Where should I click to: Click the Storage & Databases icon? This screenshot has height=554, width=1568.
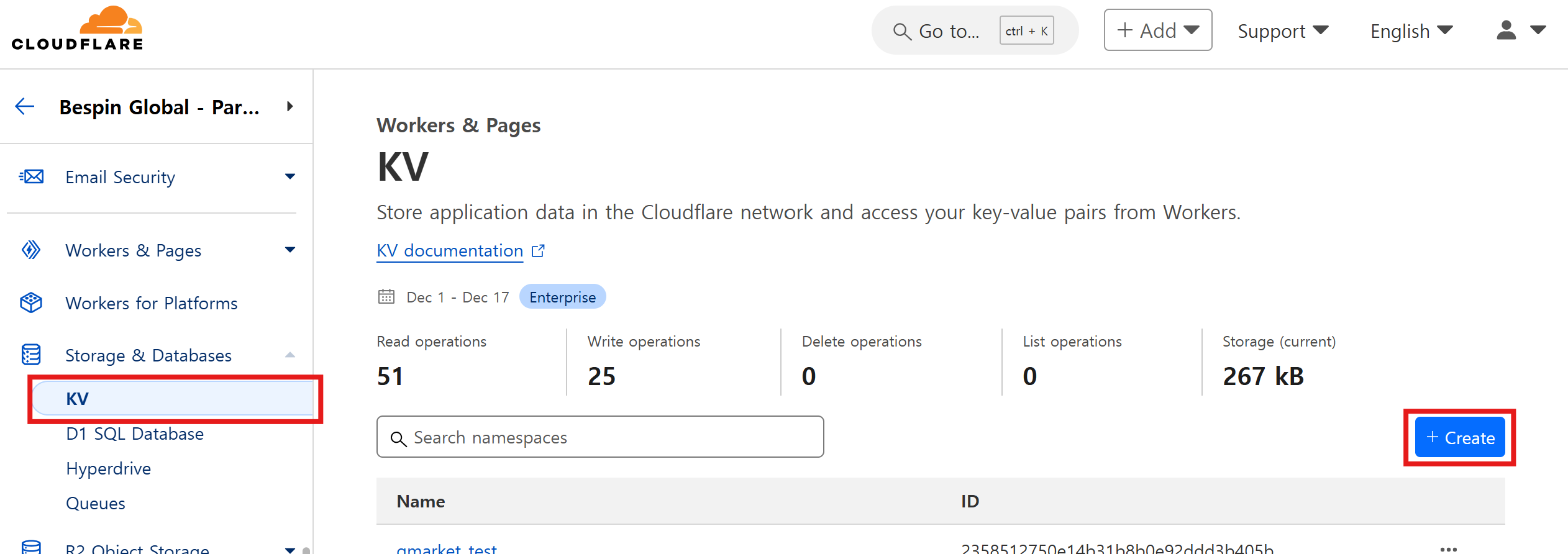(31, 355)
